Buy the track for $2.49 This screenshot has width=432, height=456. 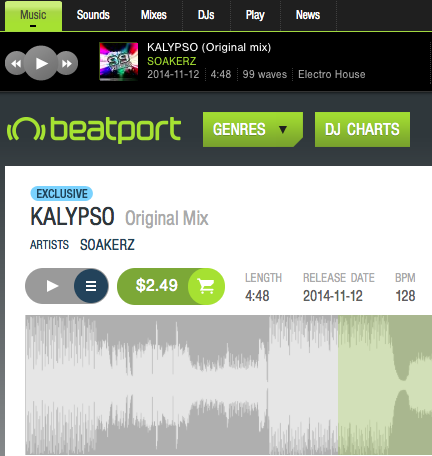point(156,286)
